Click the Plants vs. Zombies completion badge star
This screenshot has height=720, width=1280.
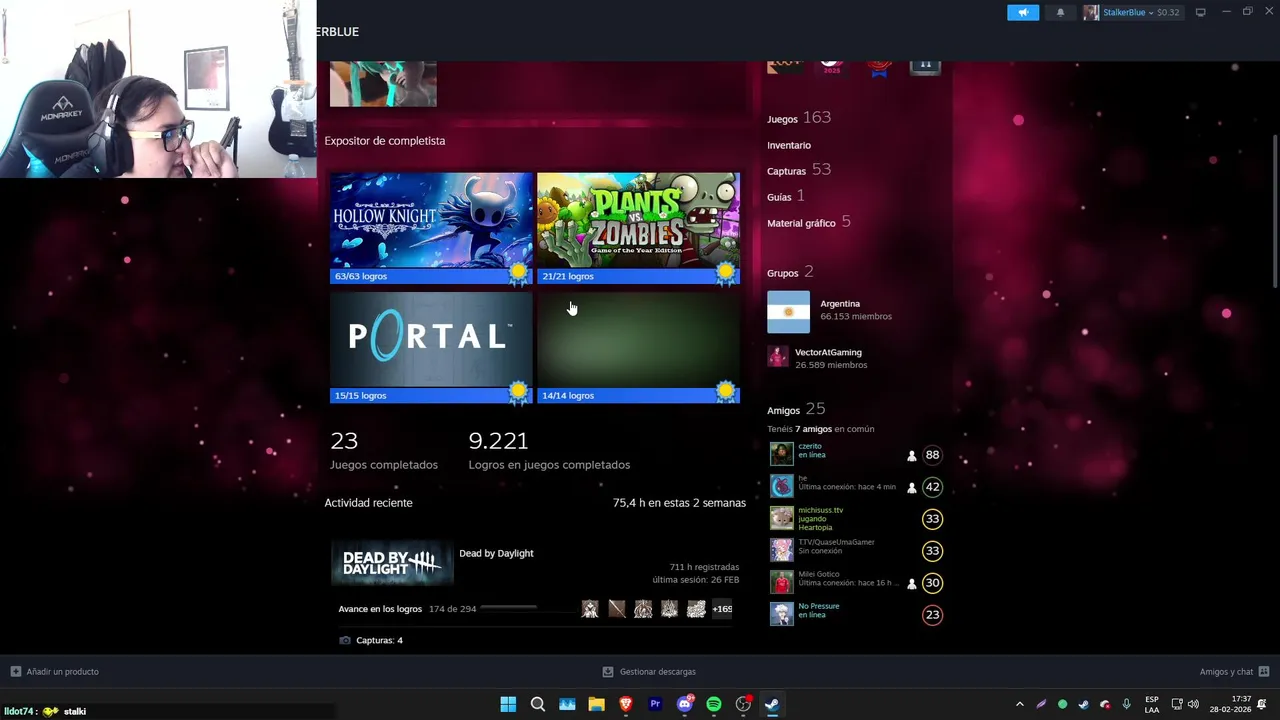coord(725,273)
